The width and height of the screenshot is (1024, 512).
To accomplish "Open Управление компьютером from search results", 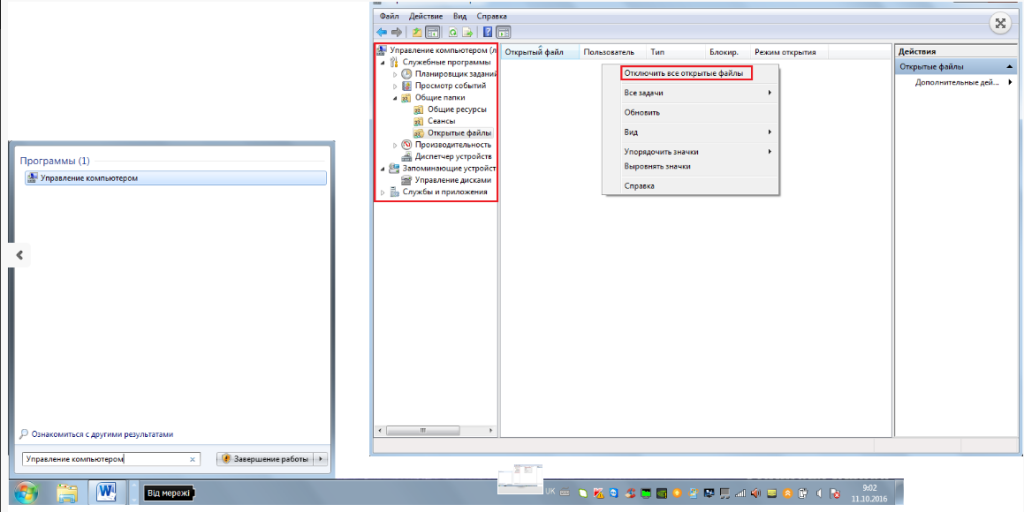I will pyautogui.click(x=175, y=178).
